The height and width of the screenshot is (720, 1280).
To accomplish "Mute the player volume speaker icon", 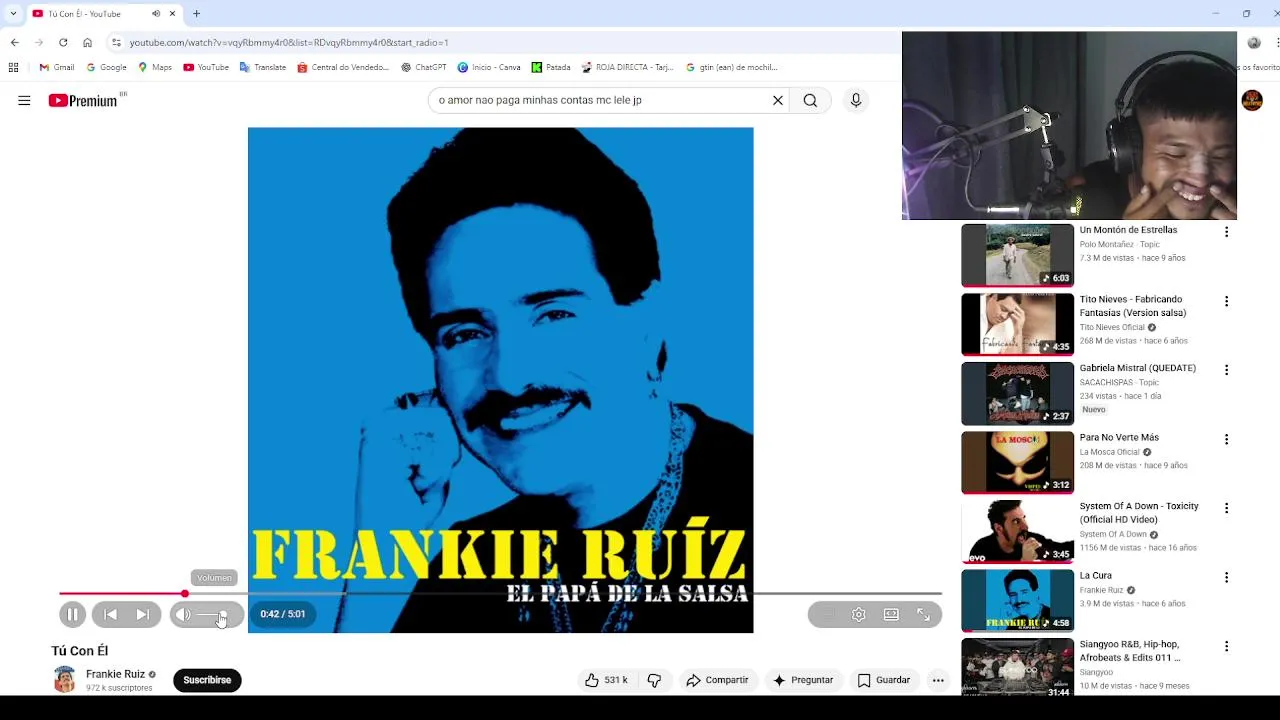I will [x=183, y=614].
